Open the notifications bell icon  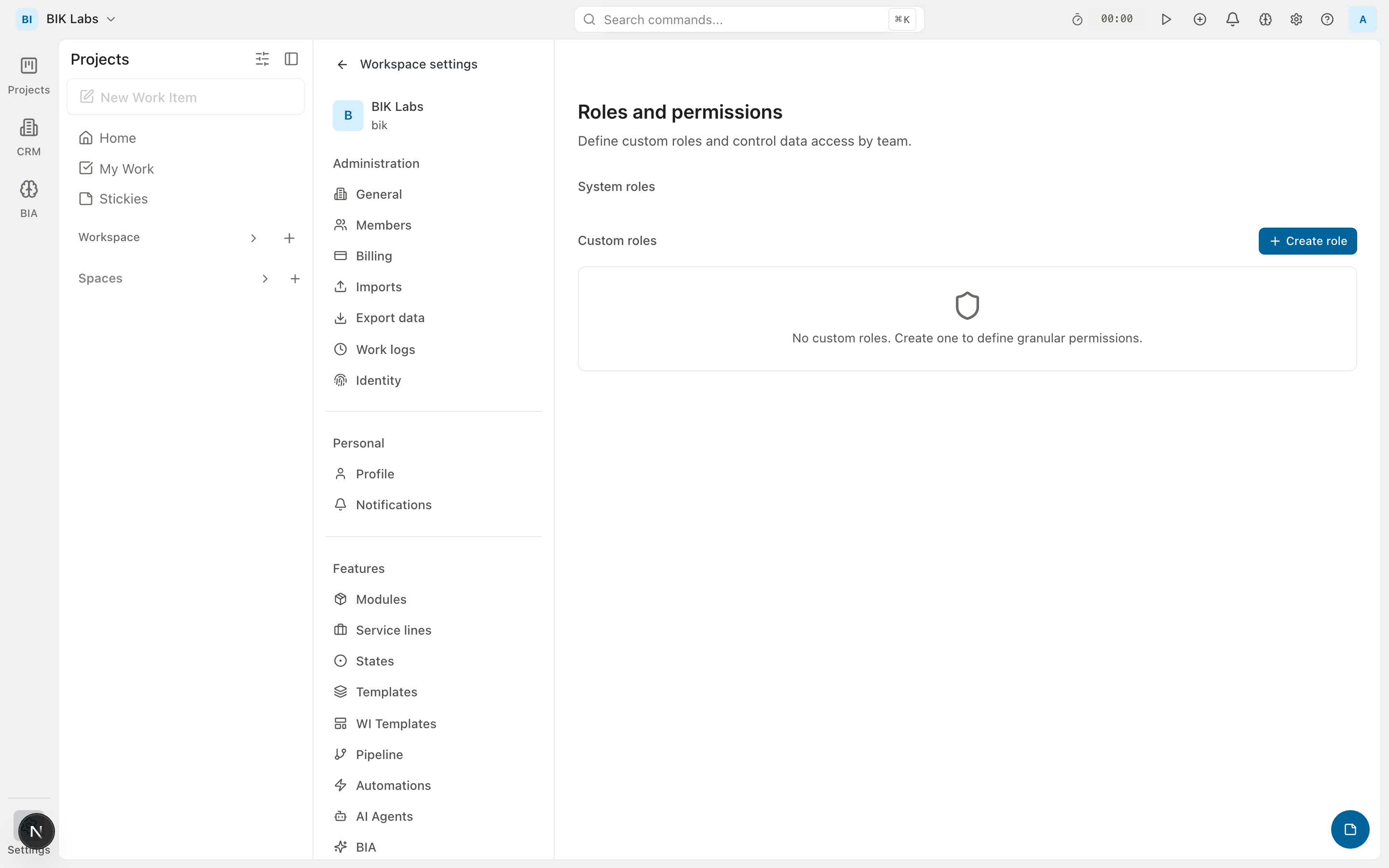[1232, 19]
